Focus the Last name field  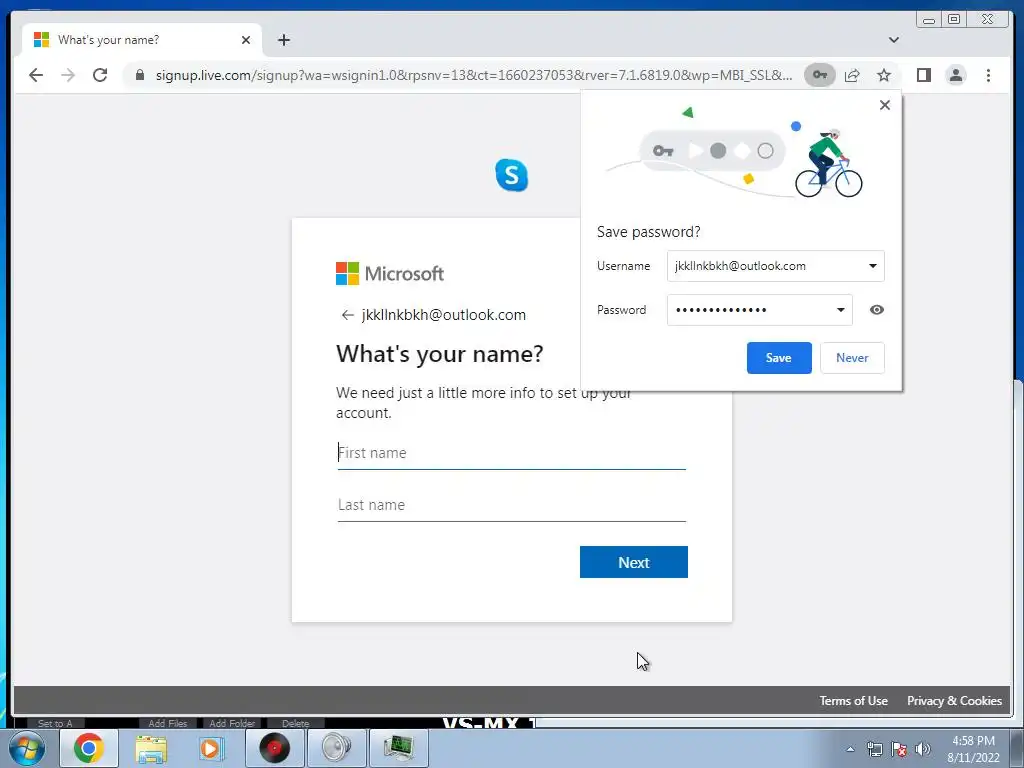511,505
